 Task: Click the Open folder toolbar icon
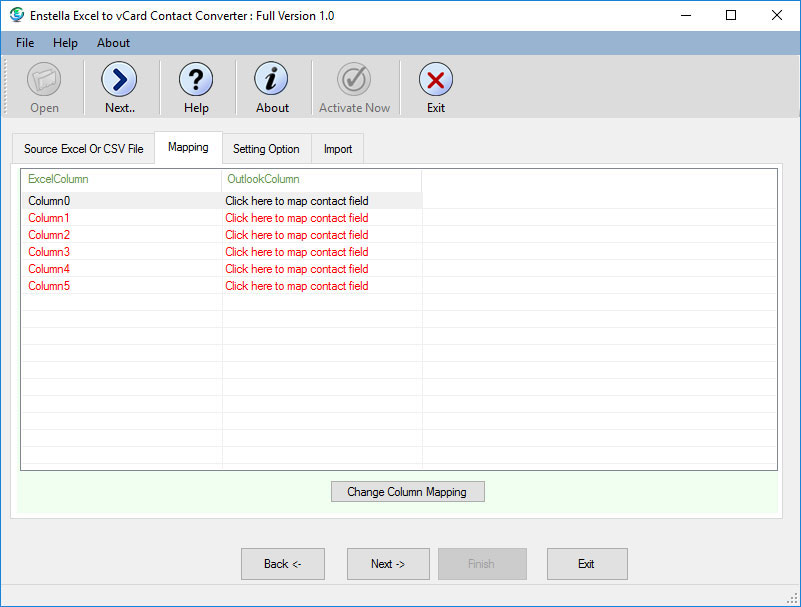[x=44, y=80]
